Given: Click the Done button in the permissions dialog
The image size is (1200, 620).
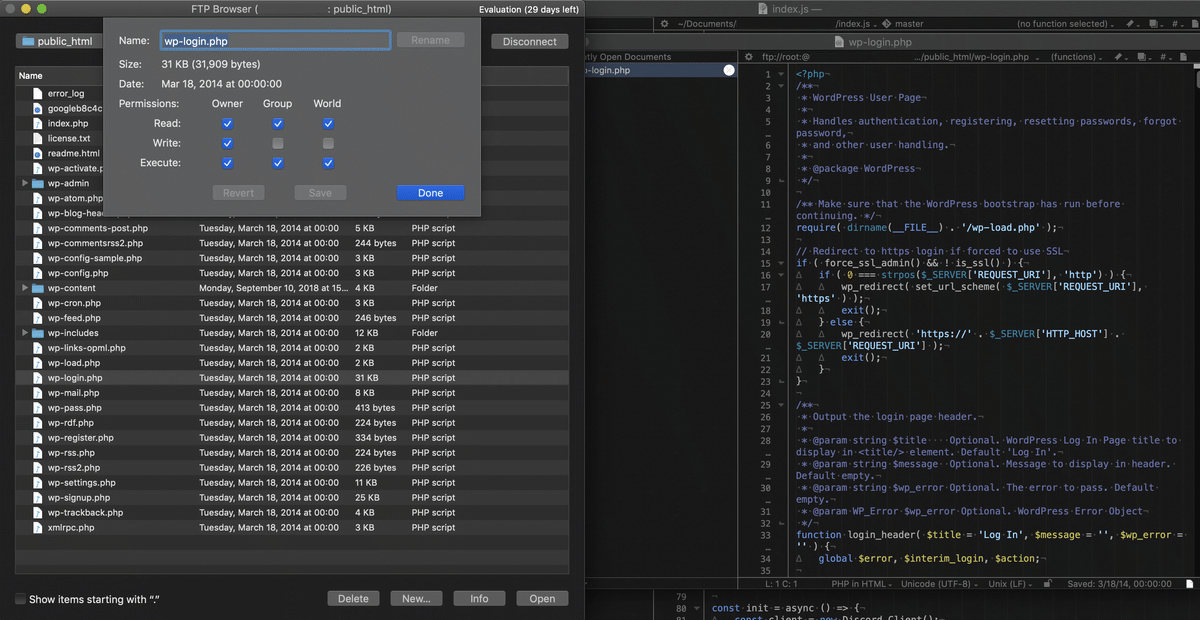Looking at the screenshot, I should pos(430,192).
